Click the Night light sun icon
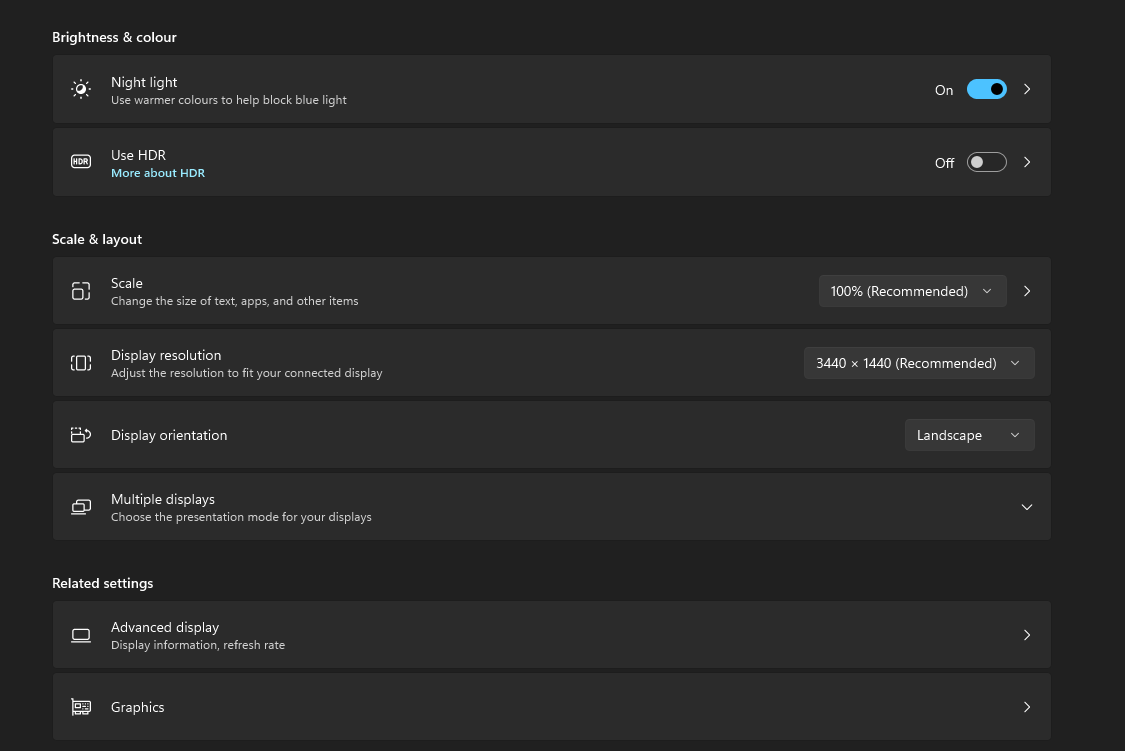This screenshot has height=751, width=1125. [81, 90]
